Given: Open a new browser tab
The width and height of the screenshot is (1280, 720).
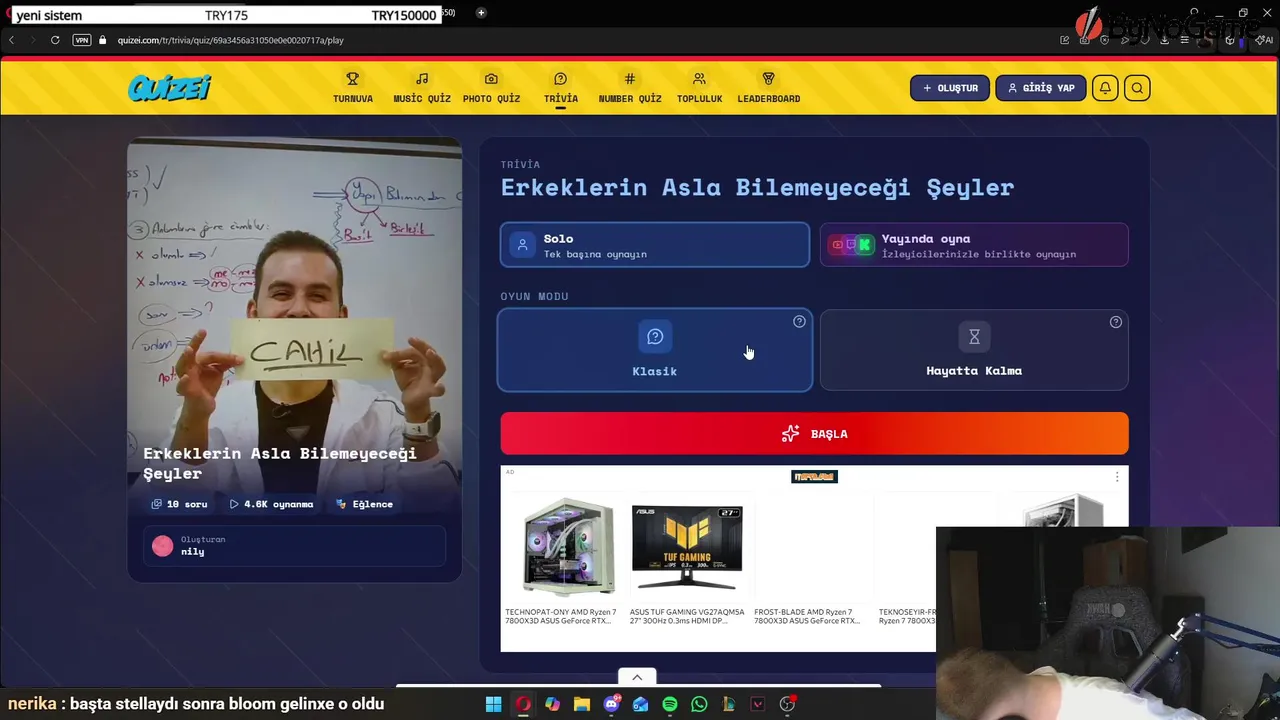Looking at the screenshot, I should point(481,13).
